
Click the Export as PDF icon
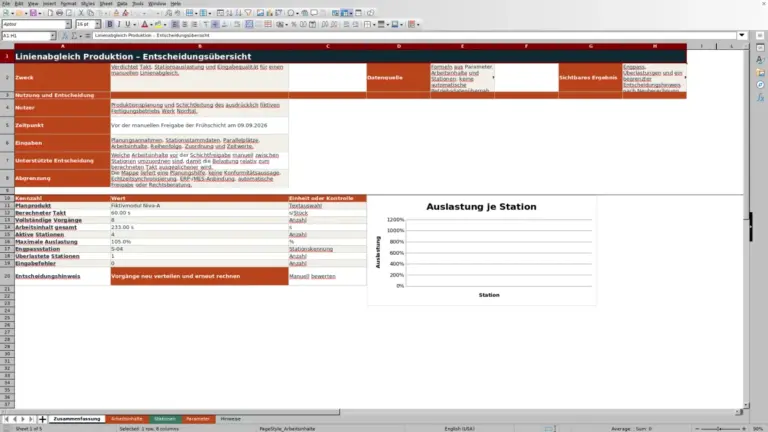(50, 13)
